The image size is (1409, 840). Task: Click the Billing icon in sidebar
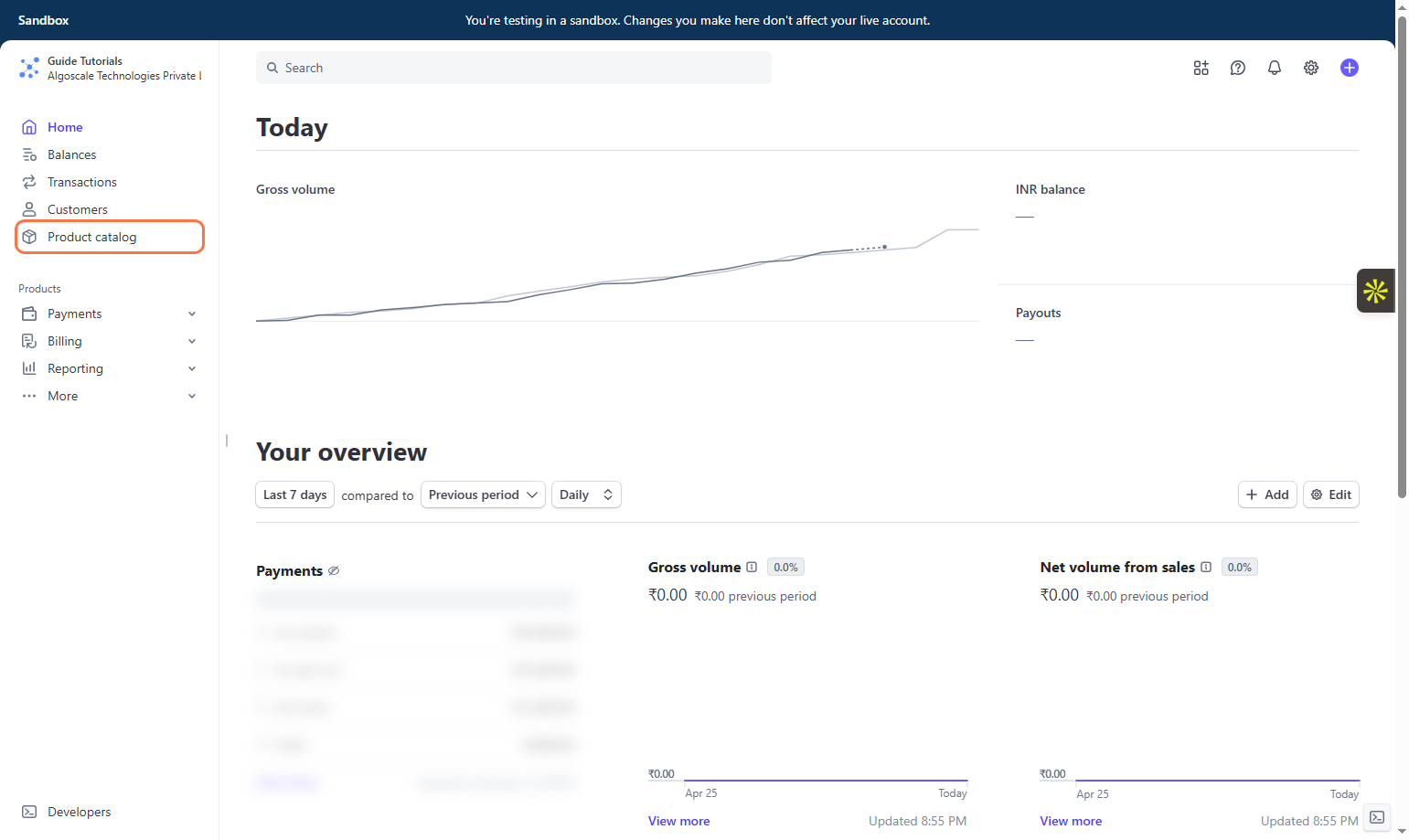(29, 341)
